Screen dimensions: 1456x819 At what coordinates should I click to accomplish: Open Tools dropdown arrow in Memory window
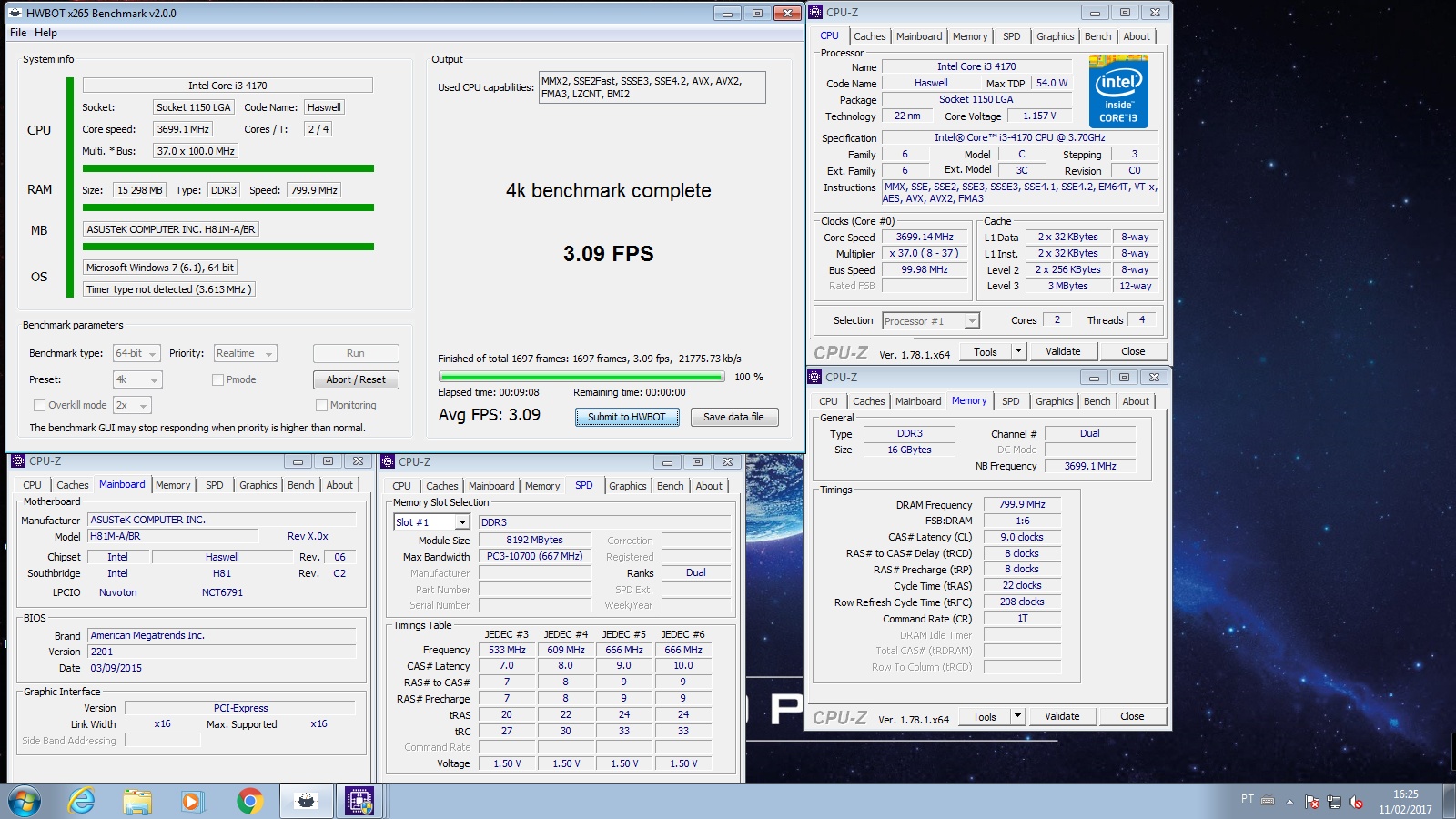(1017, 716)
